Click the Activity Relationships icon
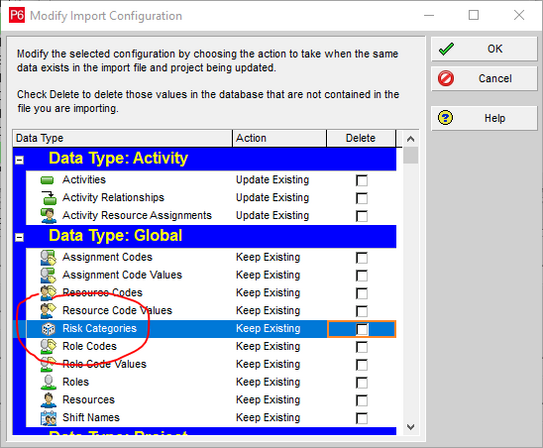 click(48, 198)
